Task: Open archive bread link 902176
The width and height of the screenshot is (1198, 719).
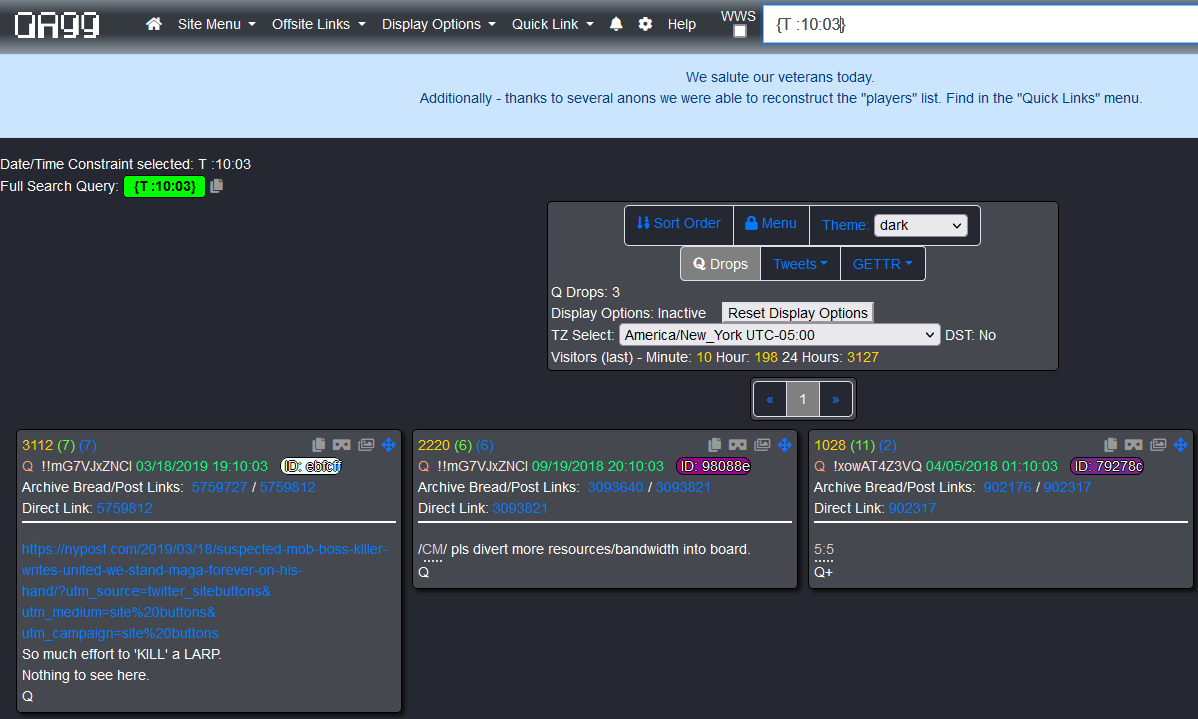Action: [x=1007, y=487]
